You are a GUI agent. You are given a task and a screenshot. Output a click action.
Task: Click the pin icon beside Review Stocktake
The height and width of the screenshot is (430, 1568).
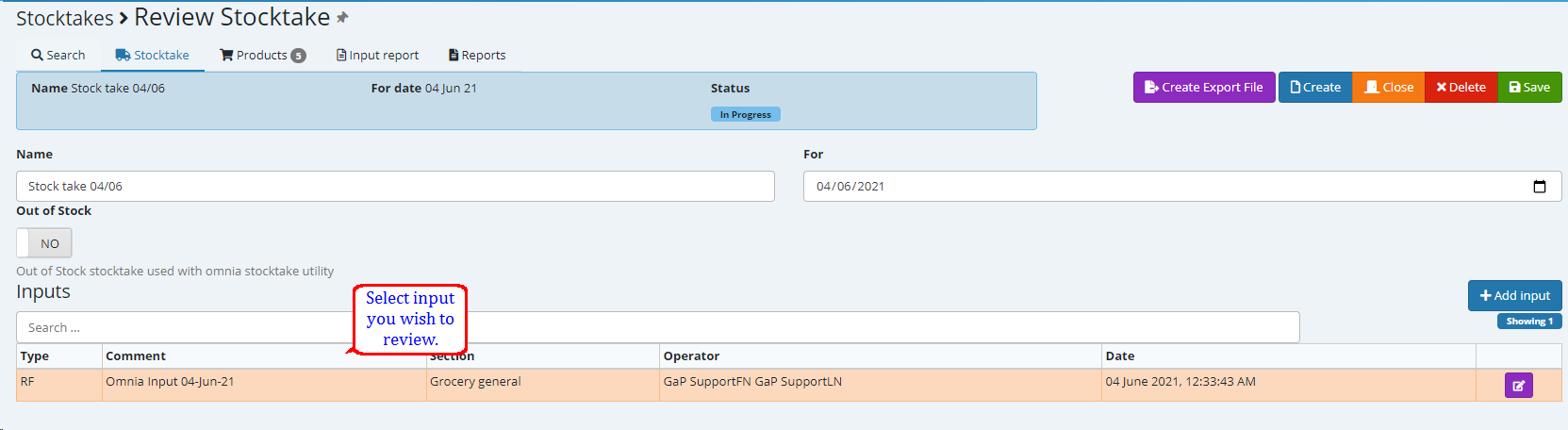(x=342, y=18)
